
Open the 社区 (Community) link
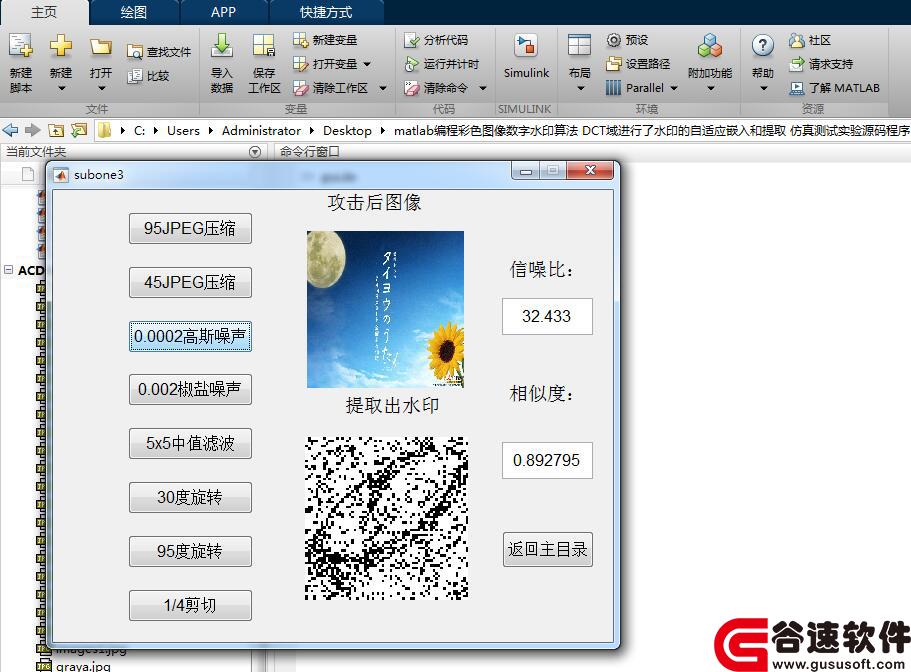[810, 39]
